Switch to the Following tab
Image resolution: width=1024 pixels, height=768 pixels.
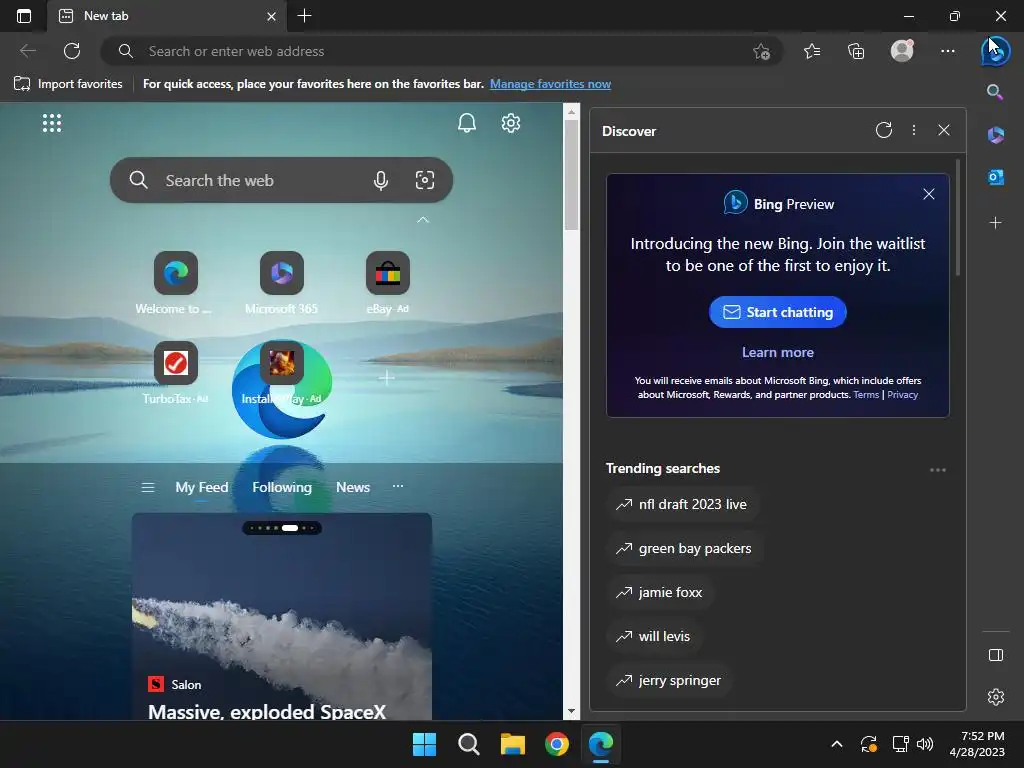[281, 487]
